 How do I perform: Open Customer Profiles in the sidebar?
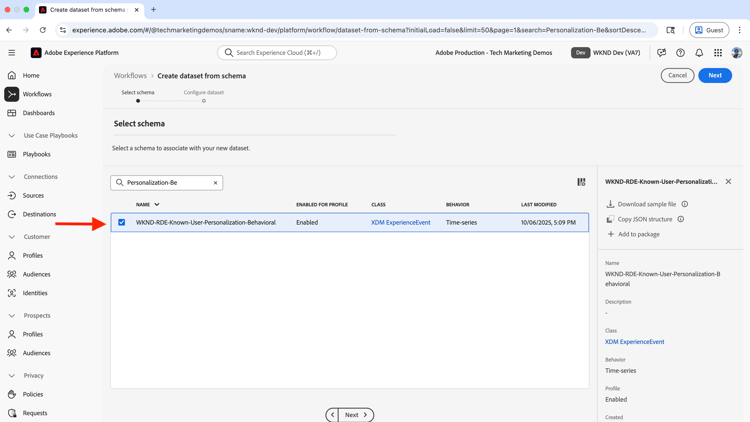click(x=33, y=255)
